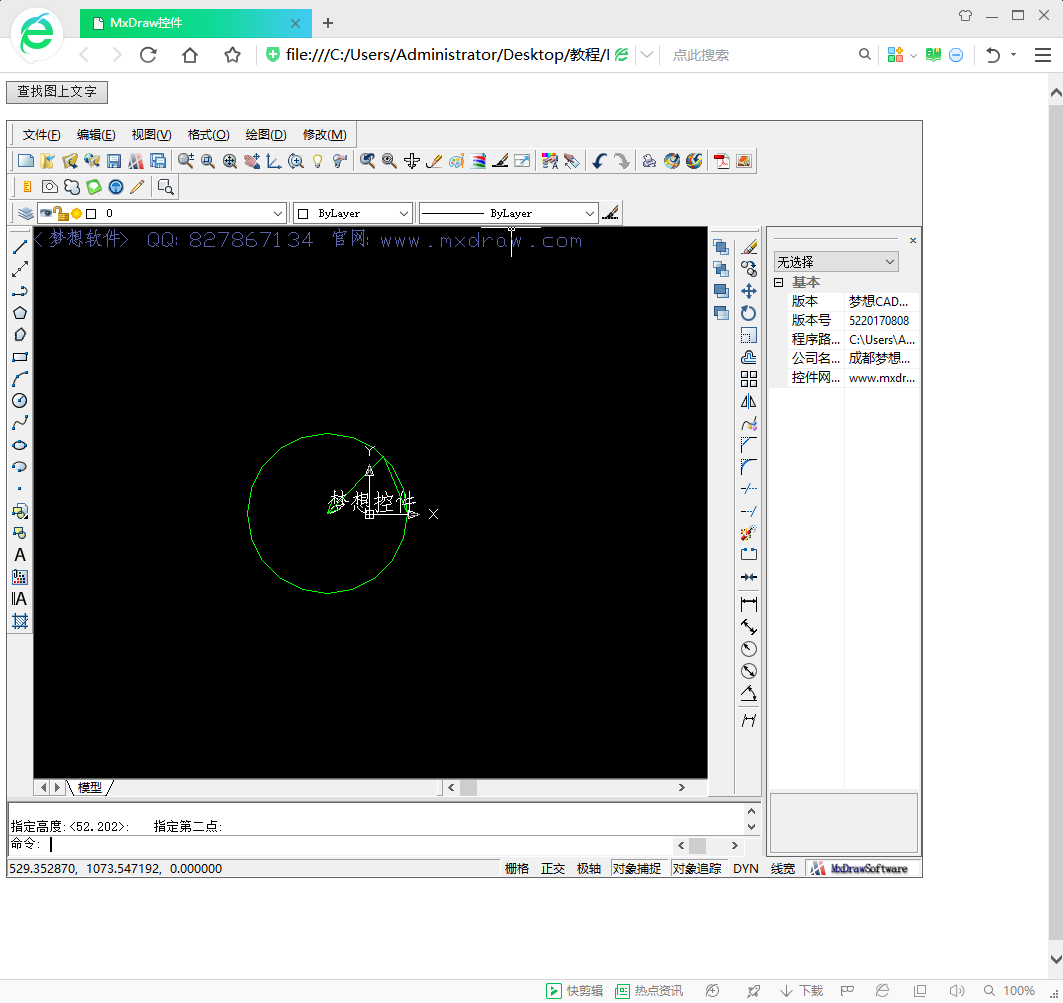This screenshot has width=1063, height=1003.
Task: Reload the browser page
Action: [x=148, y=55]
